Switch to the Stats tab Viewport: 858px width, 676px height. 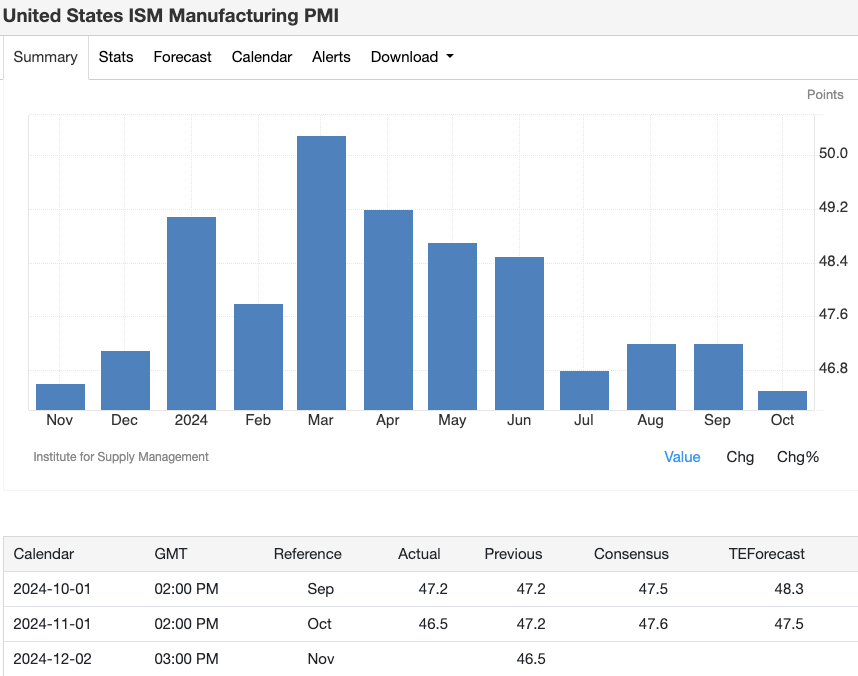115,57
